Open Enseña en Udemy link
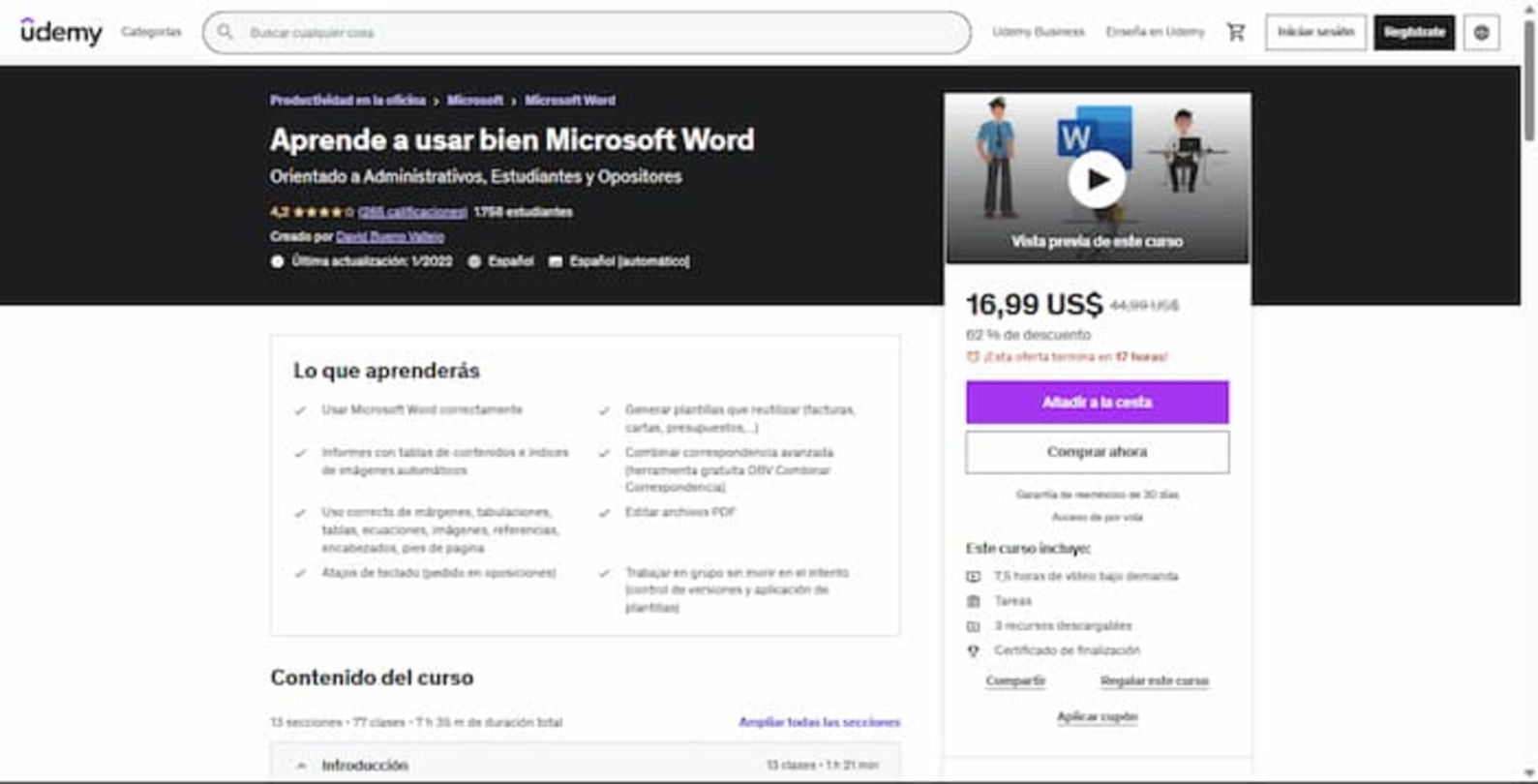1538x784 pixels. pos(1156,32)
